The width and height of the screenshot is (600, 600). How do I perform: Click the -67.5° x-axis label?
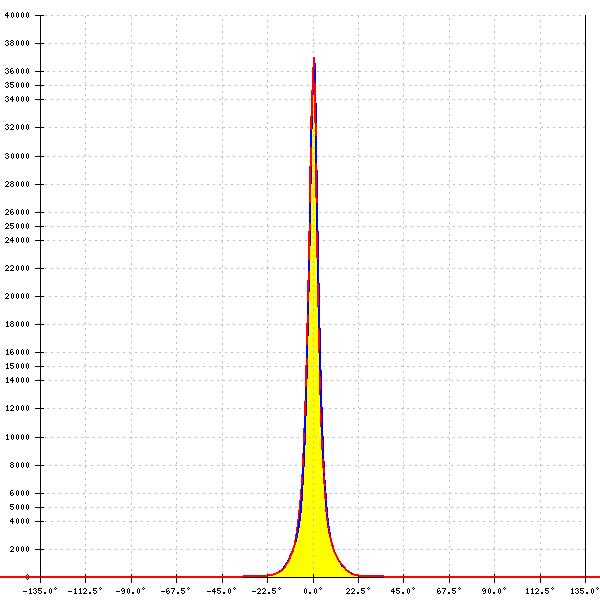pos(175,590)
